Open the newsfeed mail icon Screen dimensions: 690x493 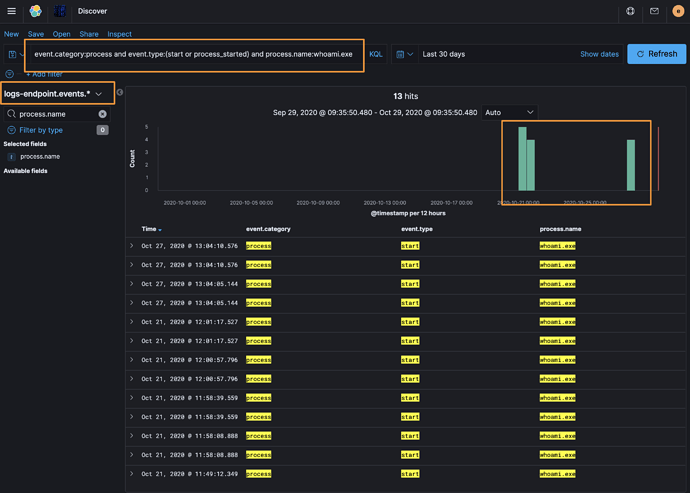[x=654, y=12]
